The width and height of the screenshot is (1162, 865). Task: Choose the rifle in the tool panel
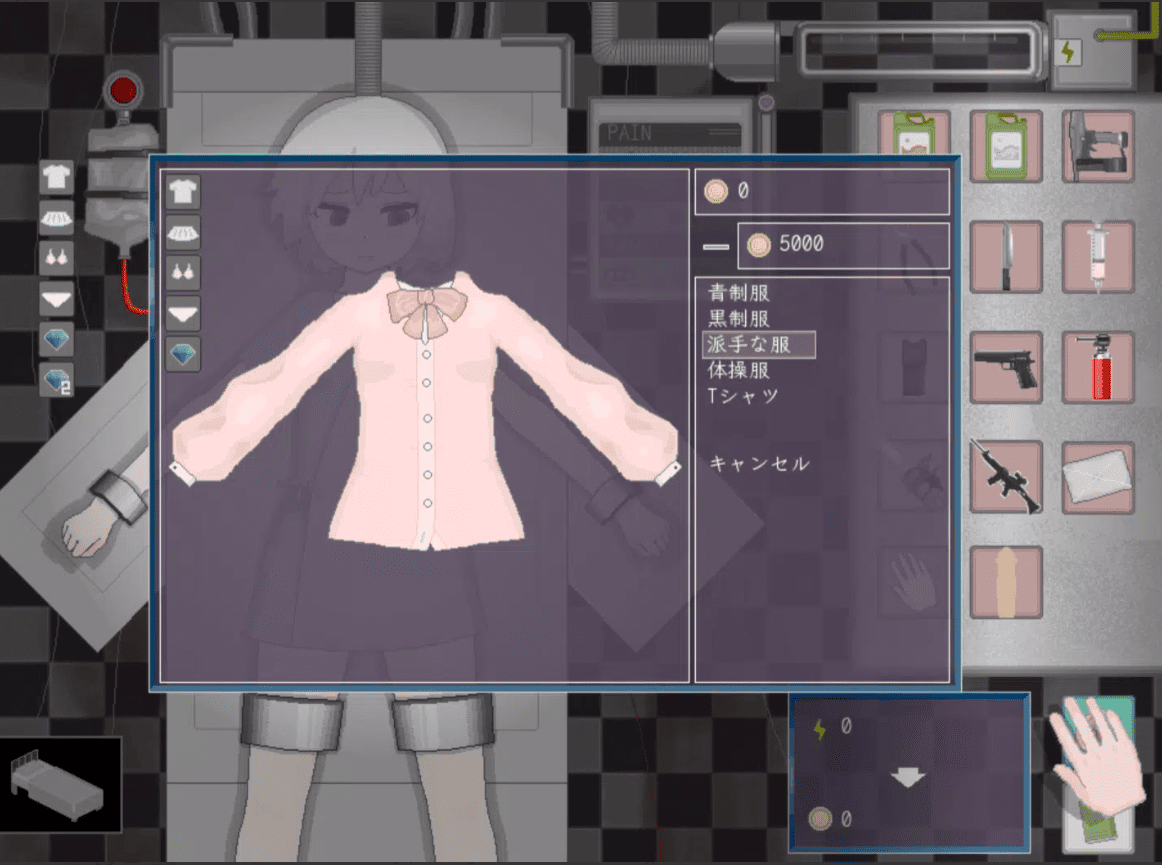click(1006, 477)
